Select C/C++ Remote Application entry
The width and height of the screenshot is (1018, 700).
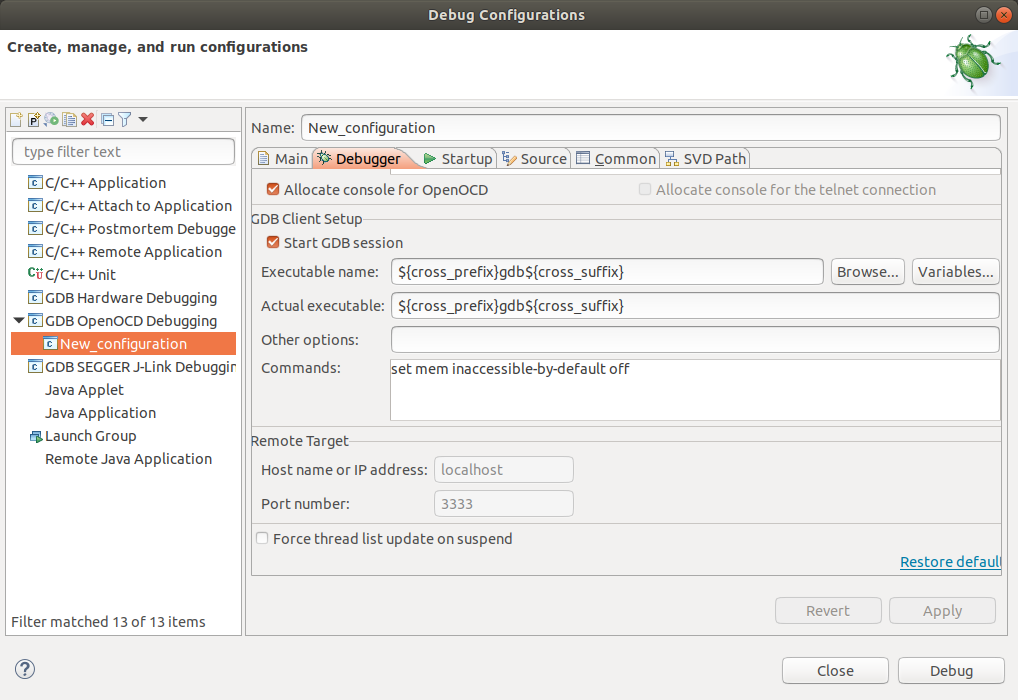click(x=133, y=251)
